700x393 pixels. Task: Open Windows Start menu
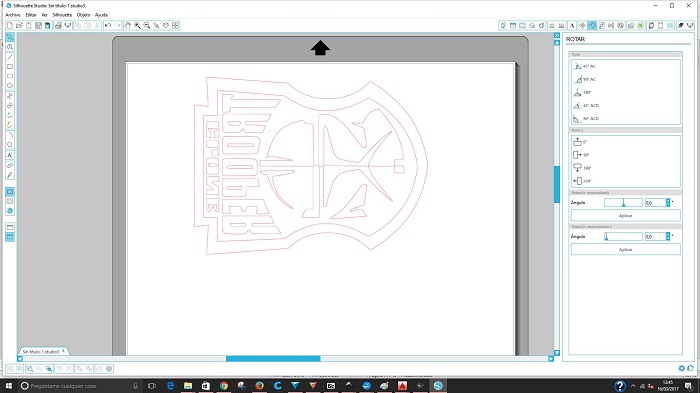pyautogui.click(x=9, y=386)
